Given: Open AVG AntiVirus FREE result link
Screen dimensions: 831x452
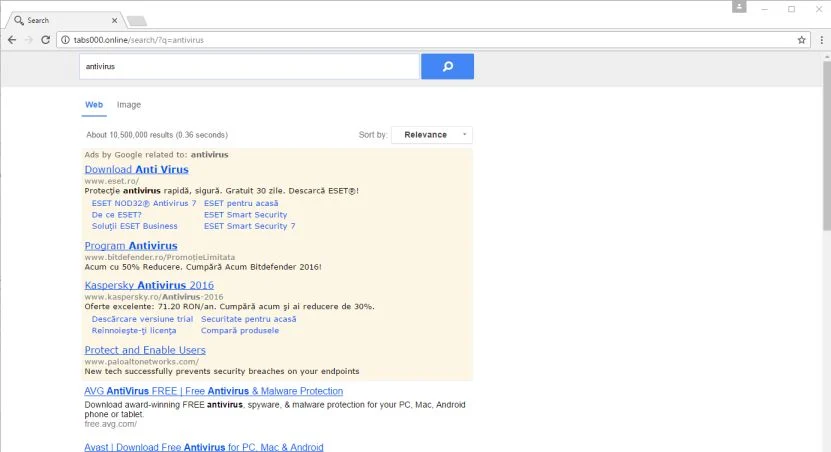Looking at the screenshot, I should point(214,391).
